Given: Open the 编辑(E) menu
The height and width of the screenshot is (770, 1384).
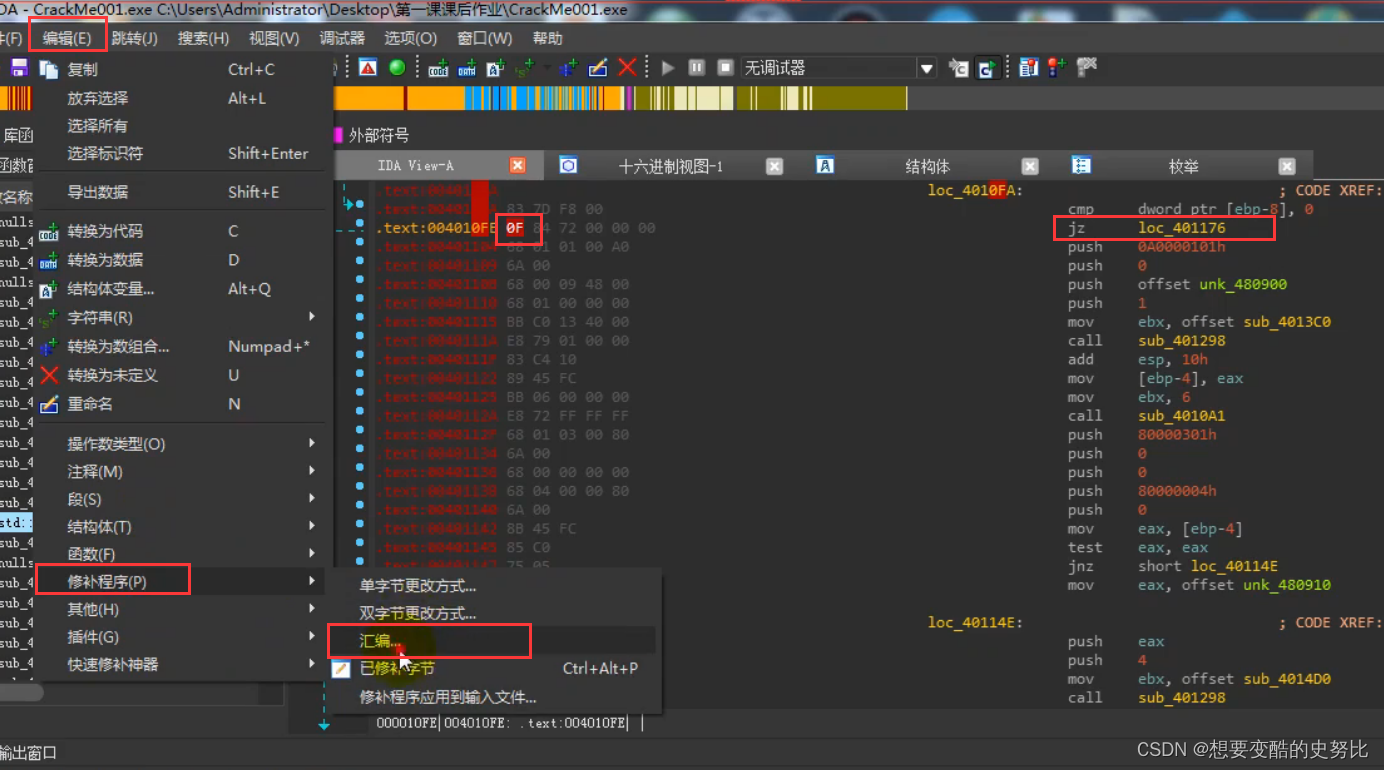Looking at the screenshot, I should click(67, 38).
